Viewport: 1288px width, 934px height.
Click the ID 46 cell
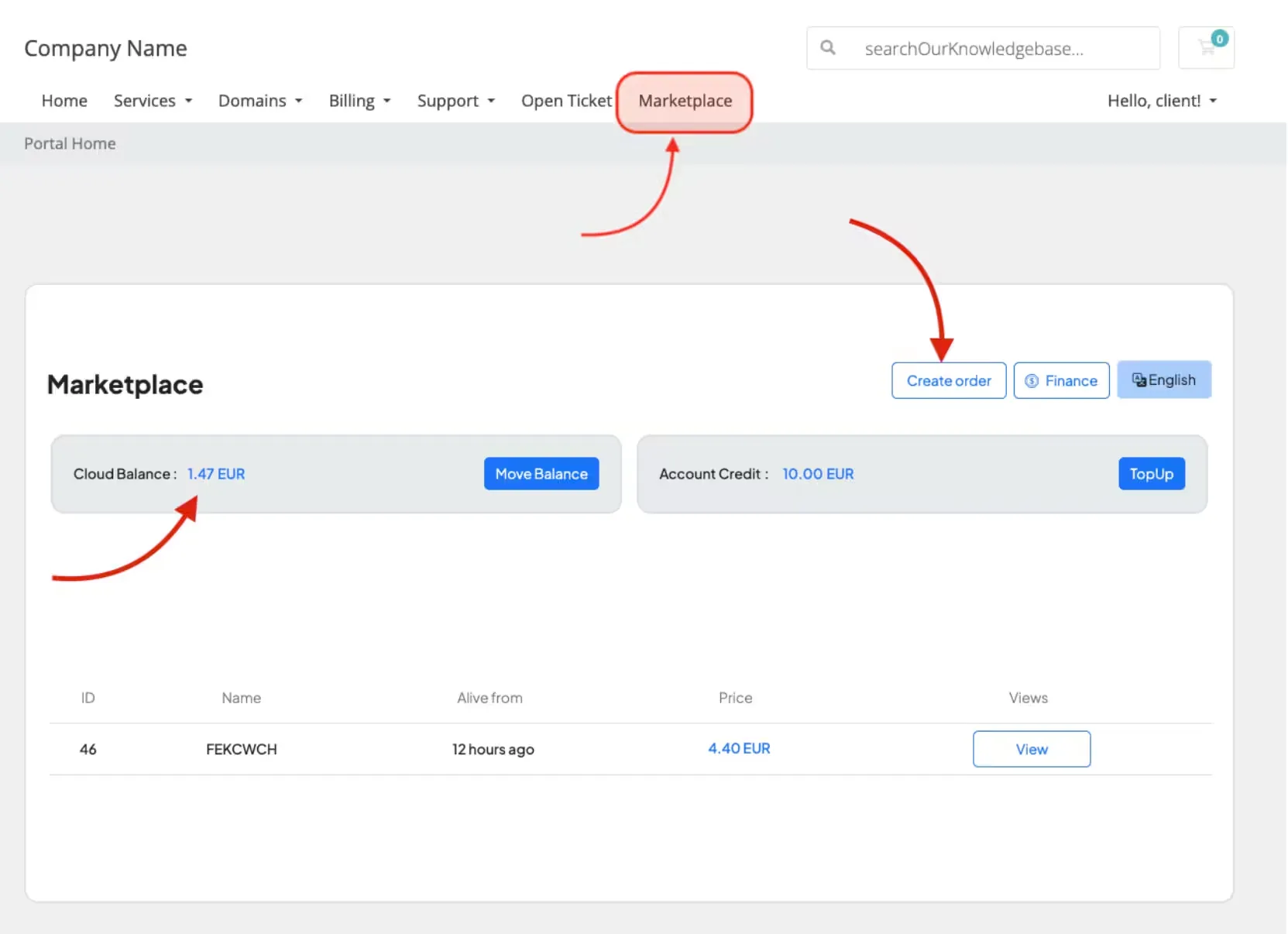88,750
